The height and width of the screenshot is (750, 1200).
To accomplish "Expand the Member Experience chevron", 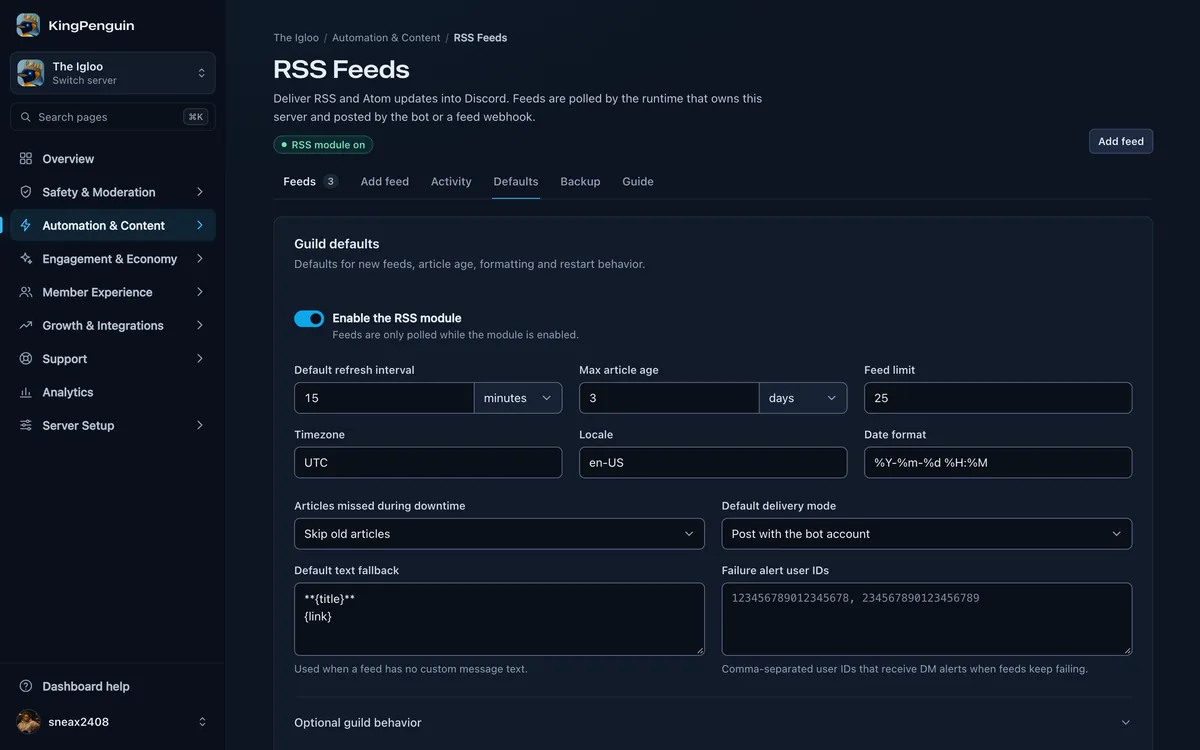I will coord(200,292).
